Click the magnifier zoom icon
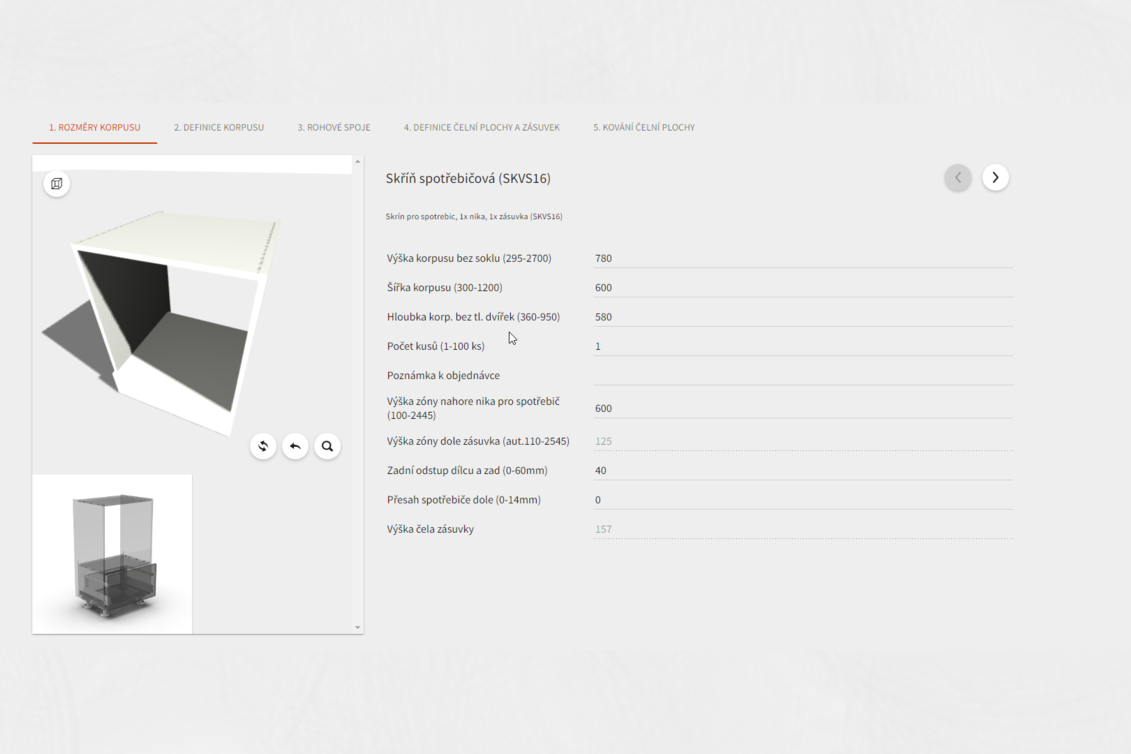 click(327, 446)
